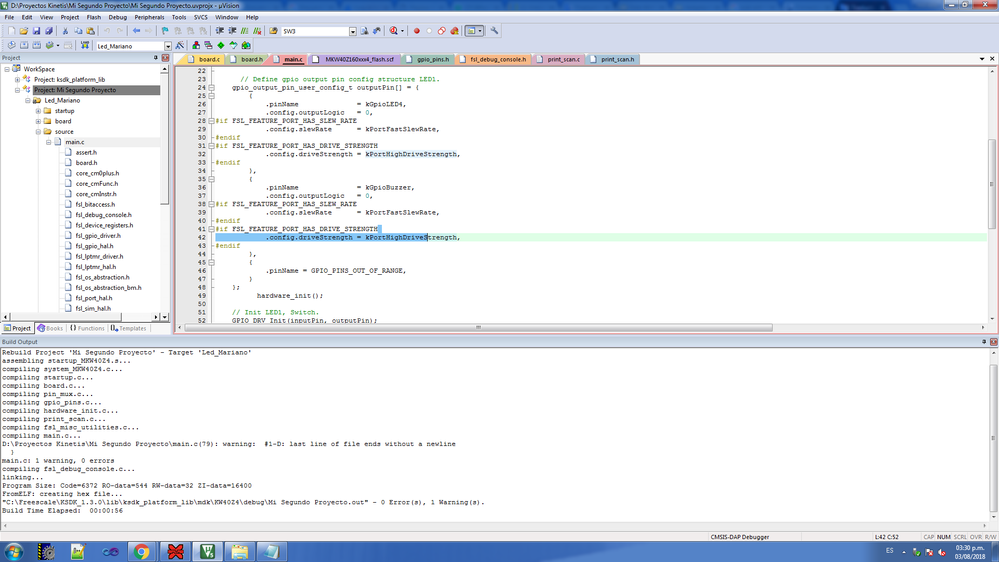Switch to print_scan.c editor tab
Image resolution: width=999 pixels, height=562 pixels.
click(559, 59)
